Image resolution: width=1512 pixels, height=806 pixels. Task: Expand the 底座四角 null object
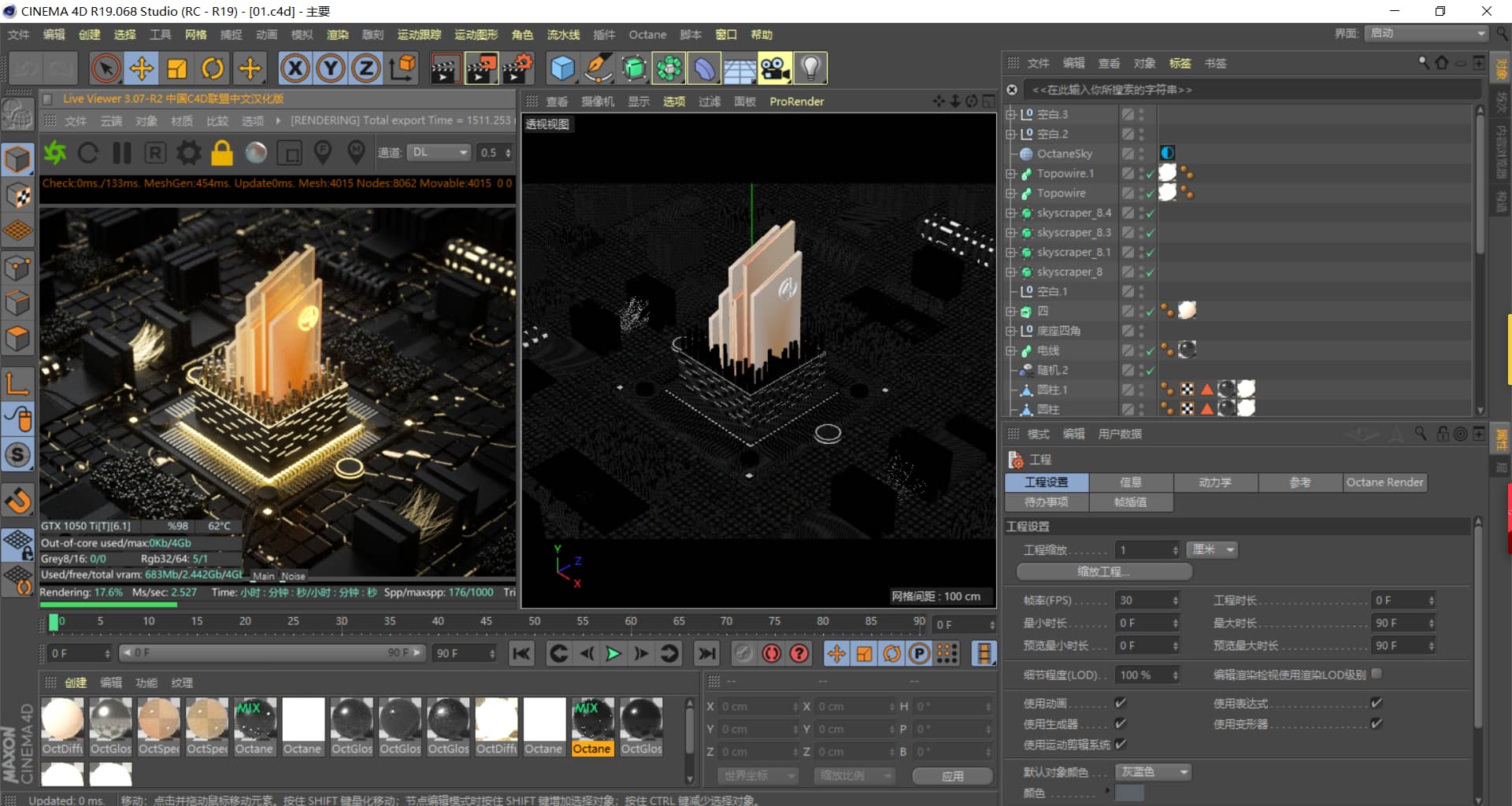[x=1011, y=331]
